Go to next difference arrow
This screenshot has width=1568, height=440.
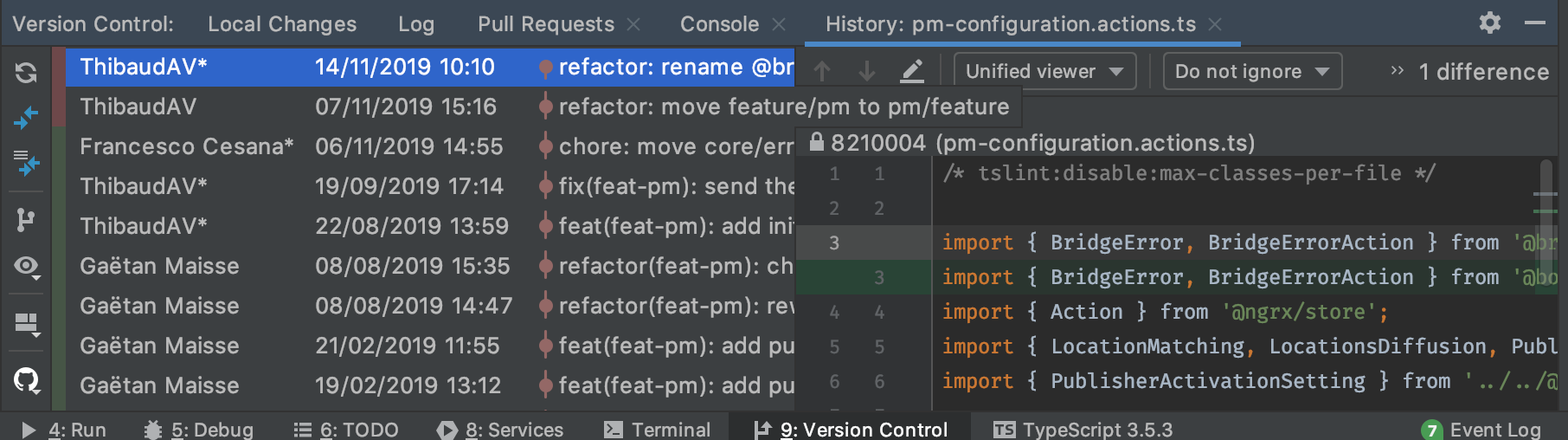point(866,71)
